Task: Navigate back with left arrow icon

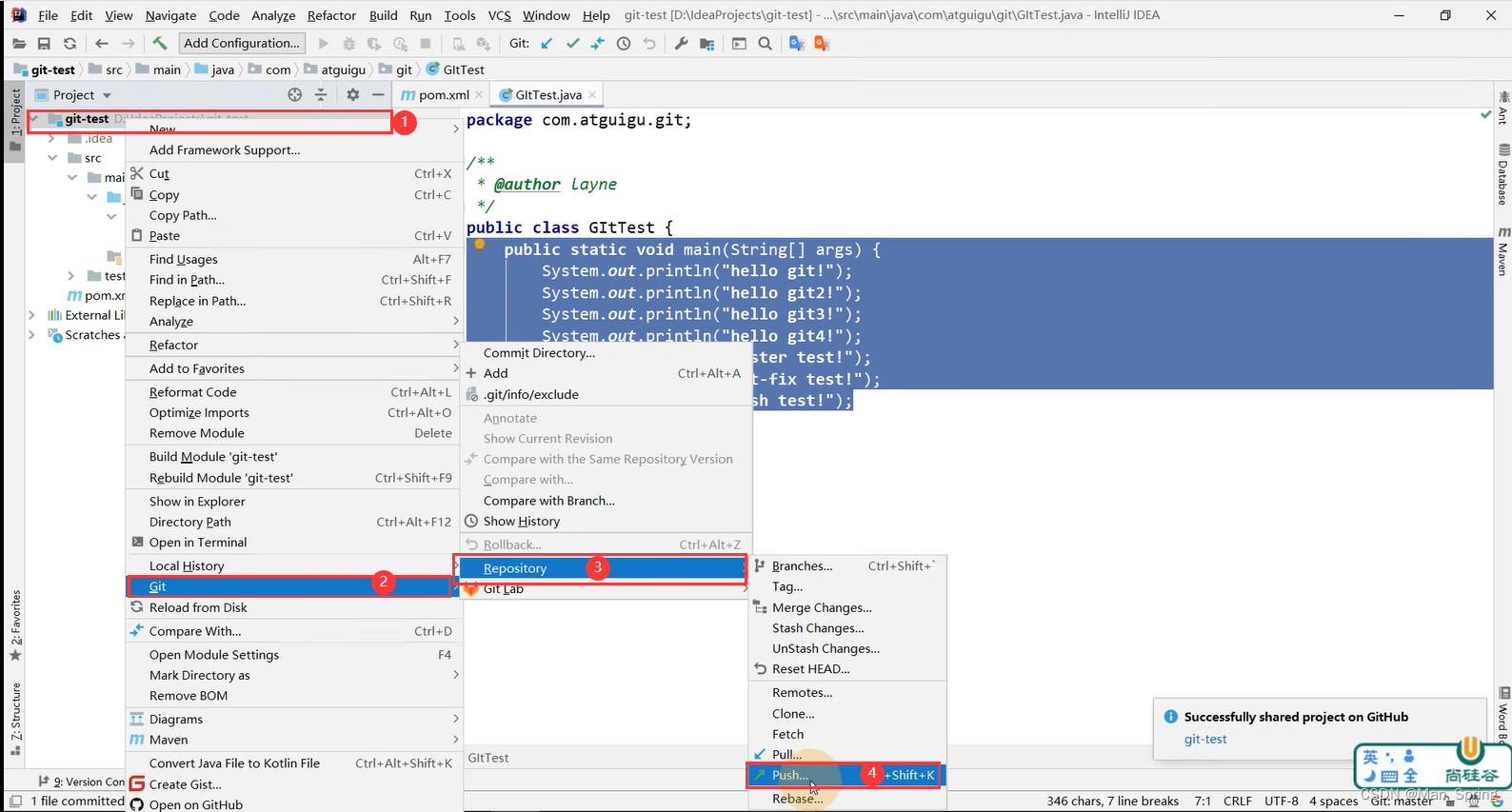Action: click(x=102, y=44)
